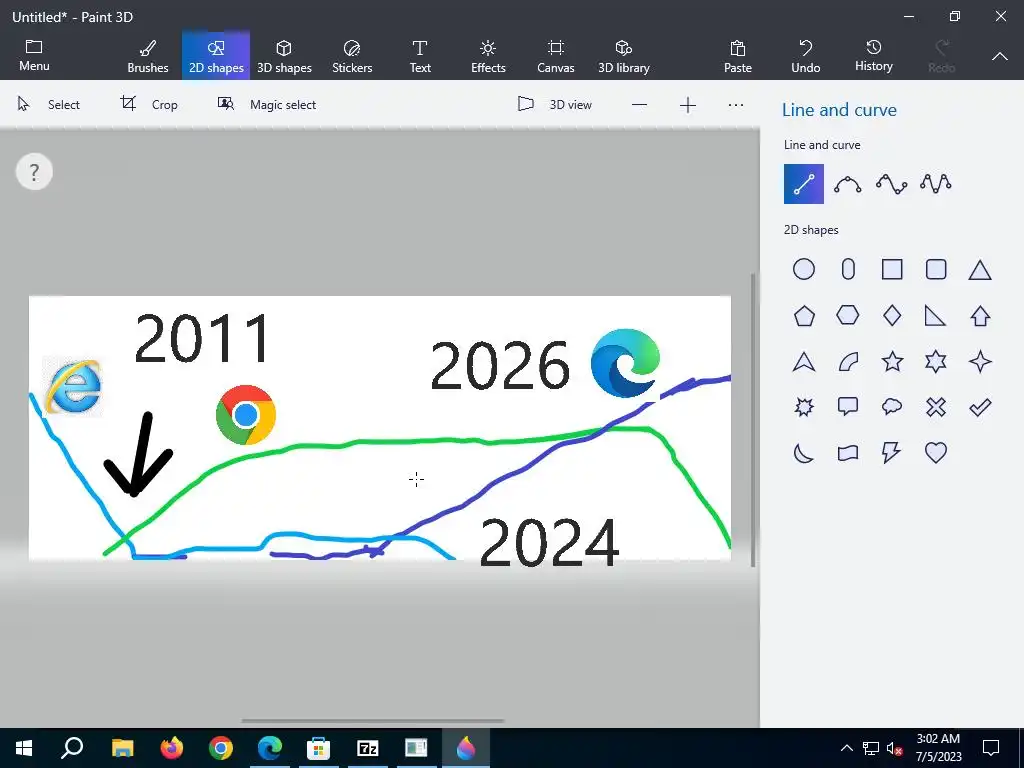Open the Effects tab
This screenshot has height=768, width=1024.
click(488, 55)
